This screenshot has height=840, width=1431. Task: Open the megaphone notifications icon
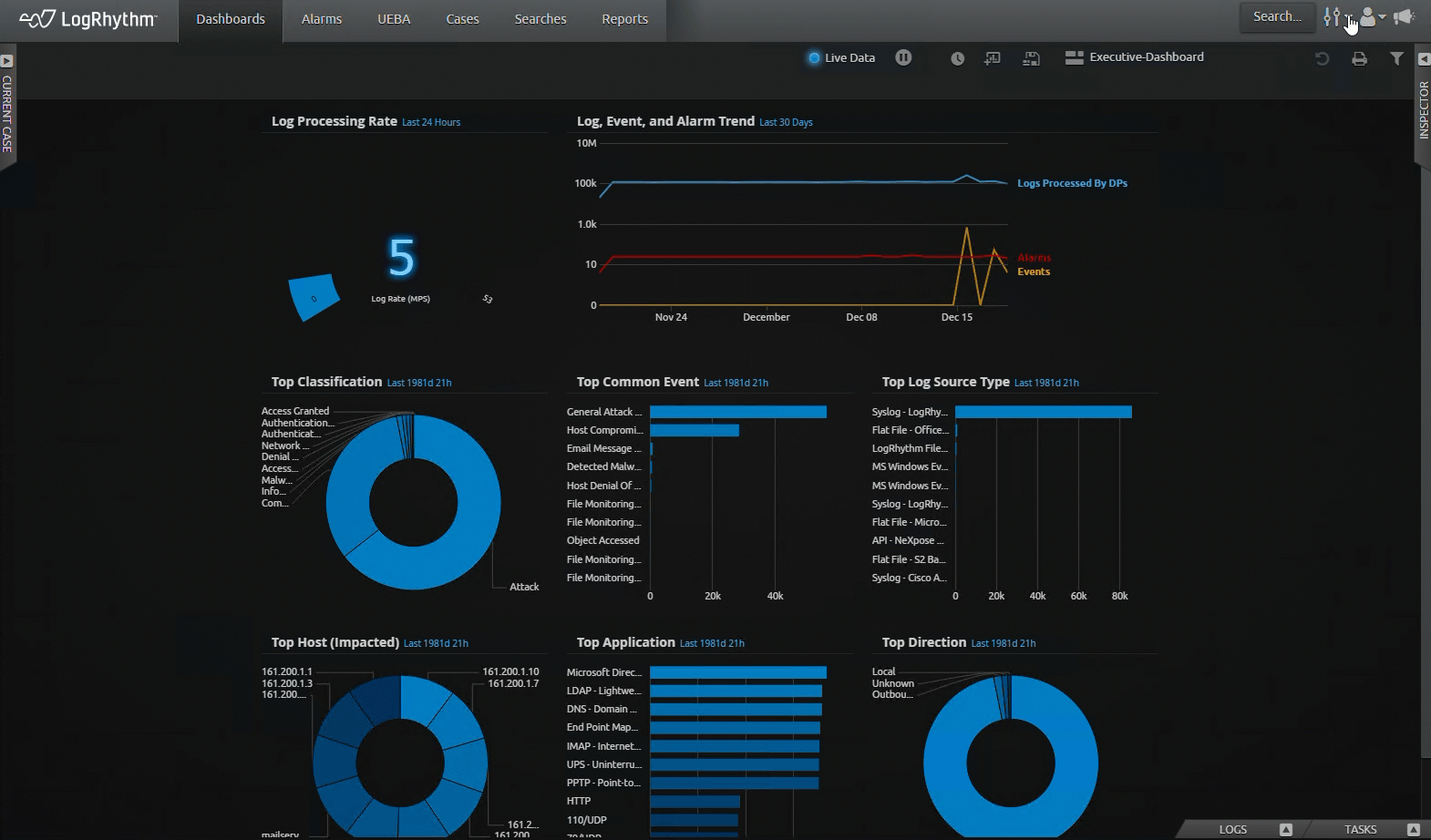[x=1404, y=17]
